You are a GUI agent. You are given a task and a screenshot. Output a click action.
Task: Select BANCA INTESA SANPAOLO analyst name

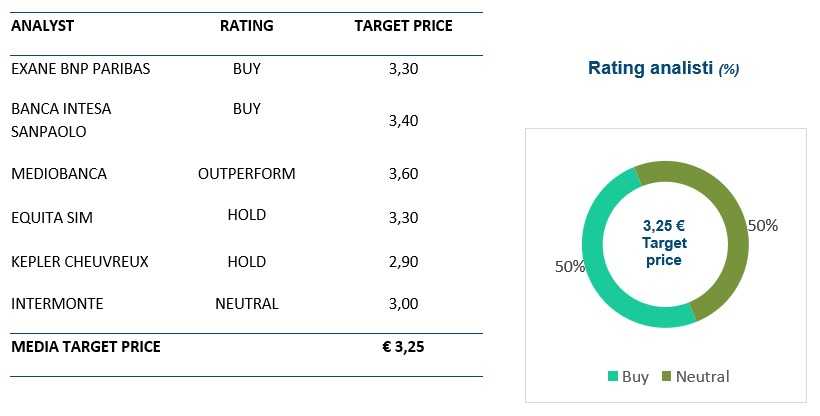(x=61, y=120)
